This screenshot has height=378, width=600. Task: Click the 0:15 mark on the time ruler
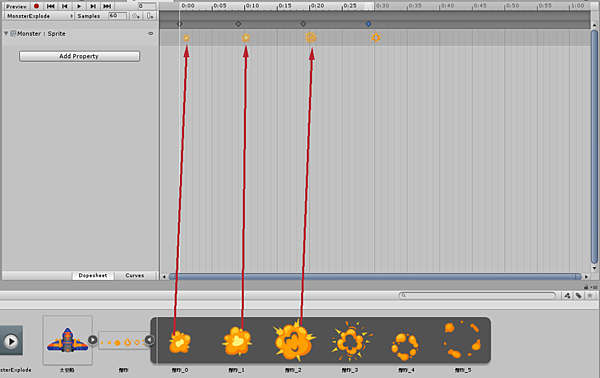pos(285,6)
